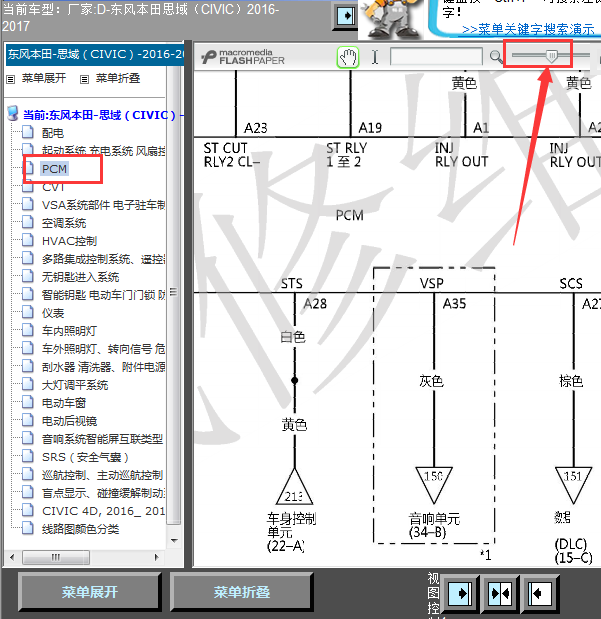
Task: Click the 菜单折叠 text link at tree top
Action: (118, 78)
